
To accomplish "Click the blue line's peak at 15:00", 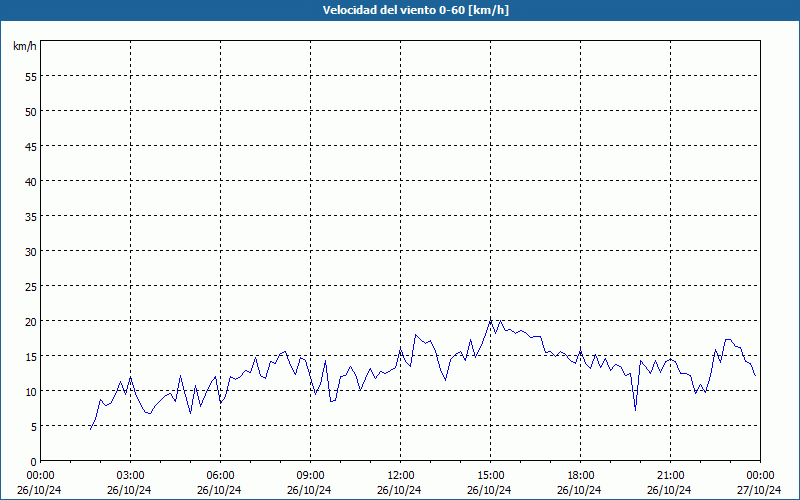I will tap(490, 320).
